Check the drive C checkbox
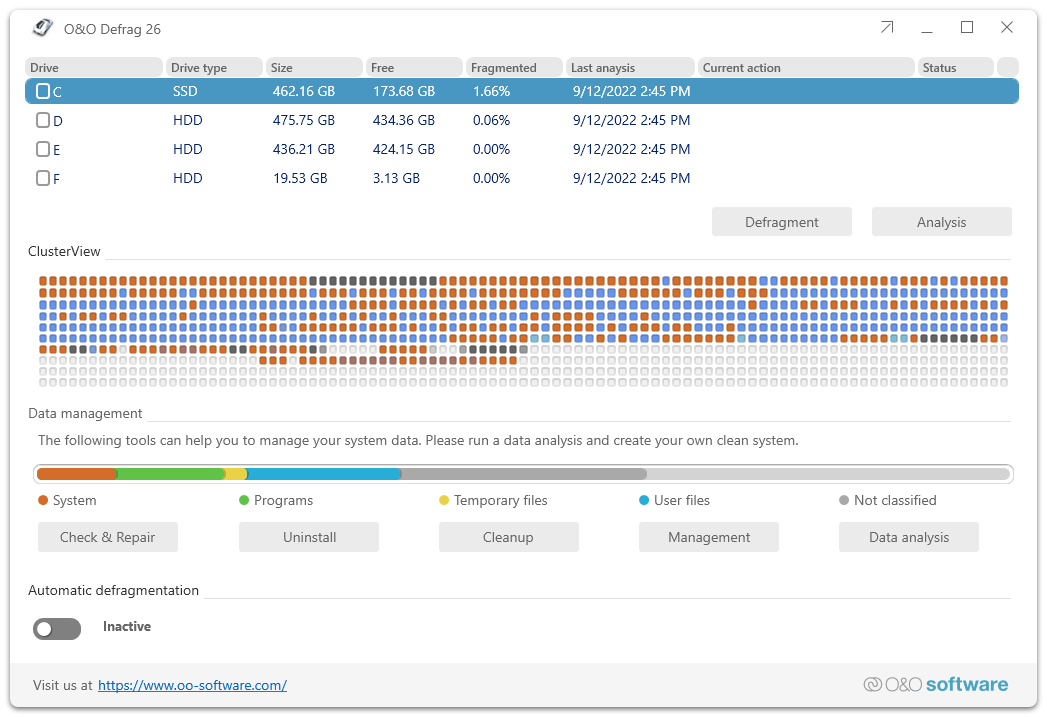 (x=42, y=91)
